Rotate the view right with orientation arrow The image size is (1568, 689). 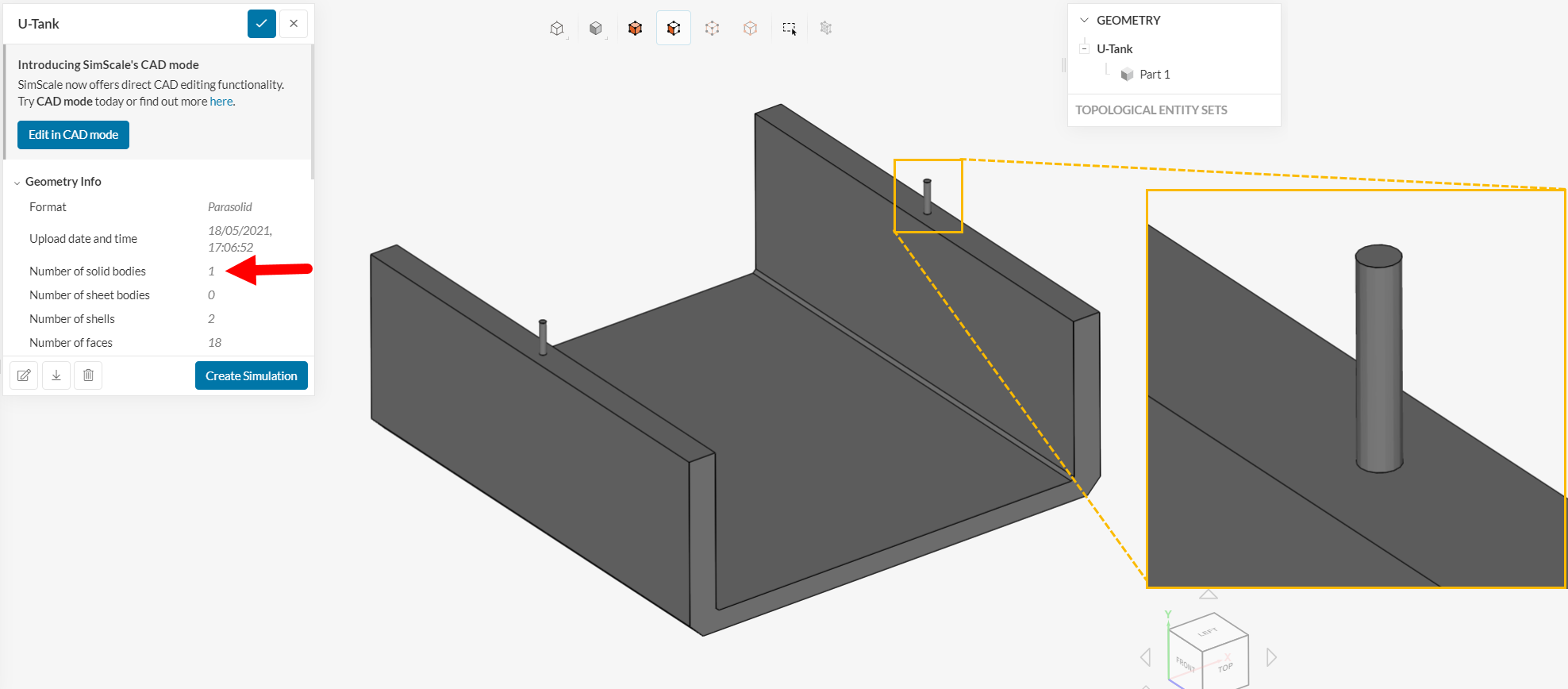coord(1272,657)
